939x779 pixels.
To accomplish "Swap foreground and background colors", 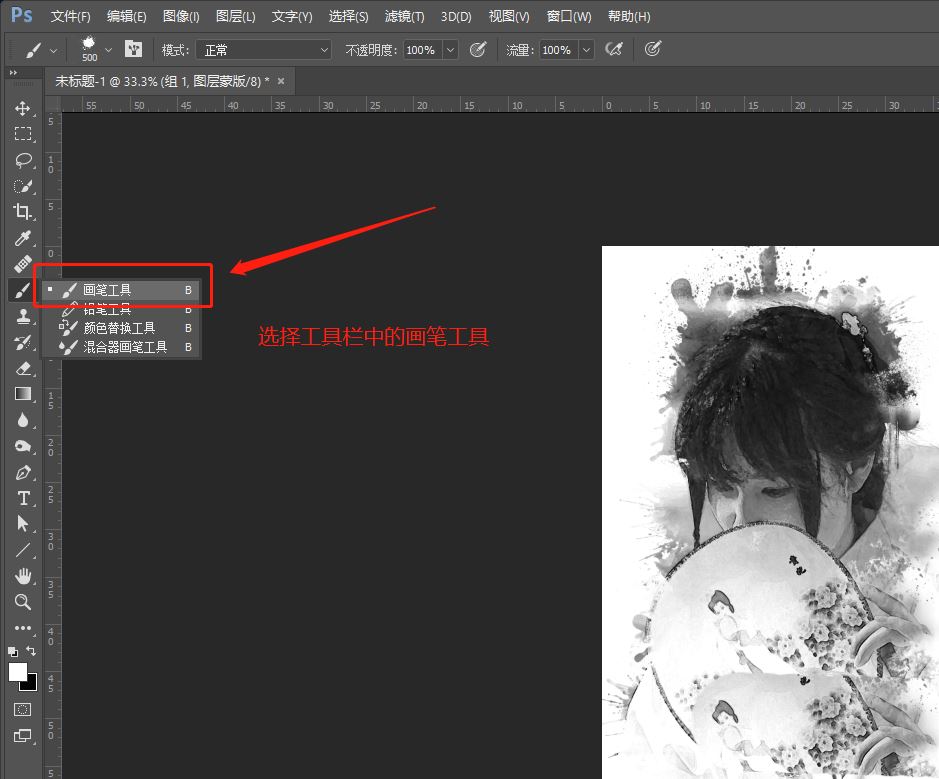I will [31, 651].
